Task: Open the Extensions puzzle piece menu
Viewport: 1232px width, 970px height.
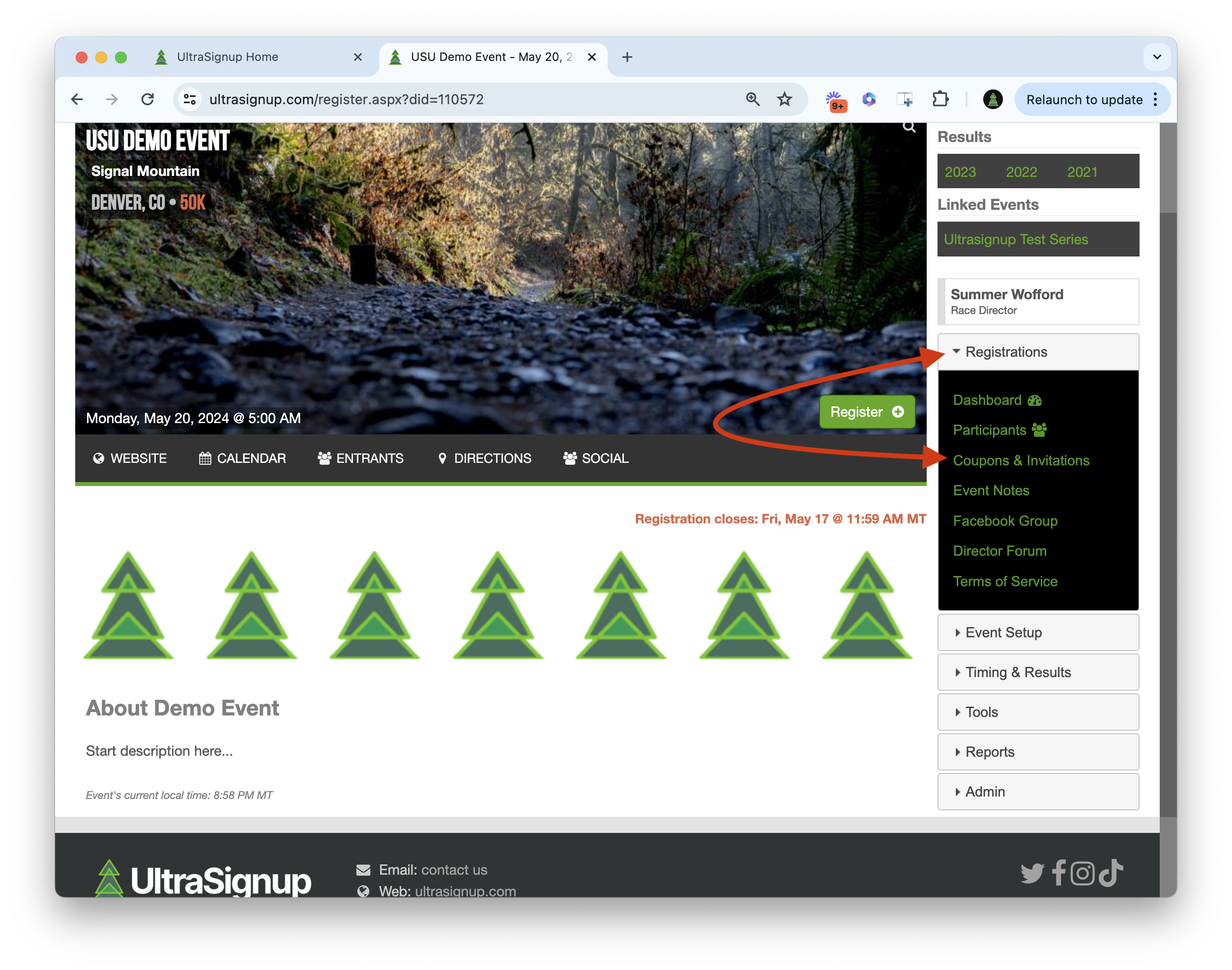Action: 940,99
